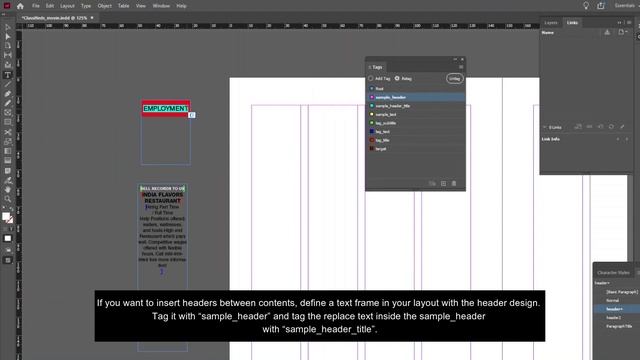Select the Page tool
This screenshot has width=640, height=360.
click(x=7, y=46)
